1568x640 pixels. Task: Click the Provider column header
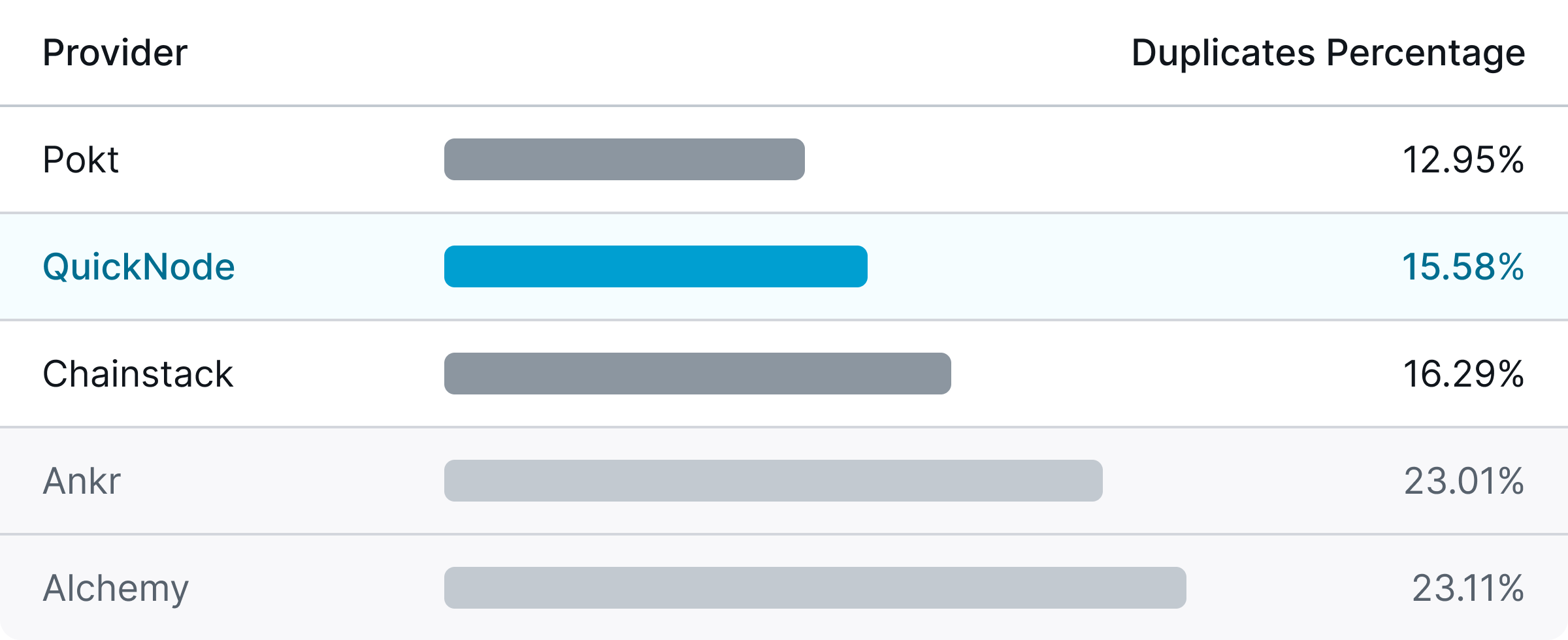click(115, 53)
